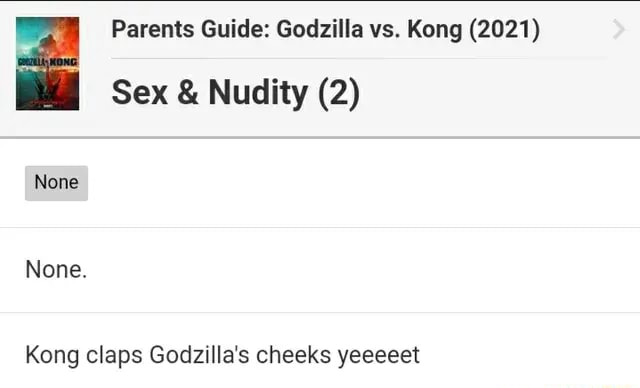
Task: Click Godzilla in the header title
Action: (x=320, y=29)
